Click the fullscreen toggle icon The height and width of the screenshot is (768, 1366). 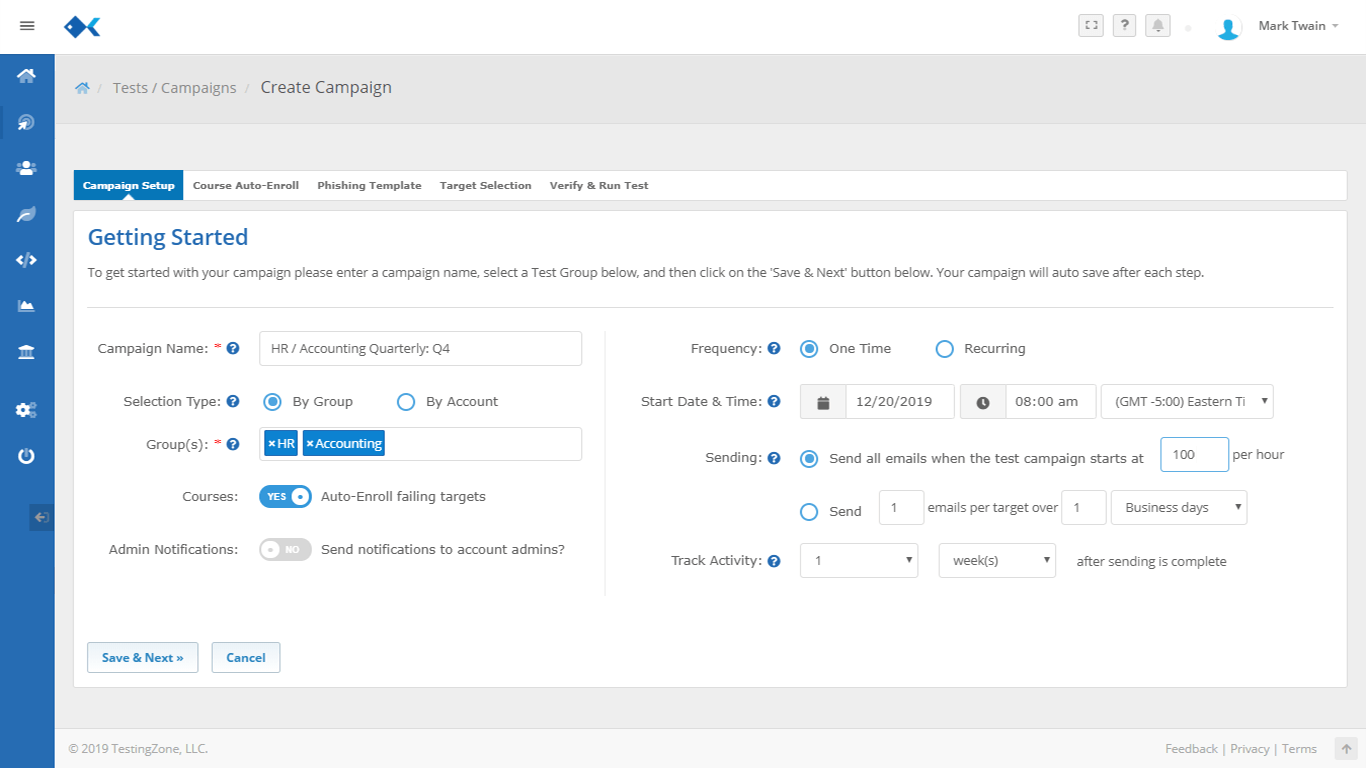[x=1091, y=26]
